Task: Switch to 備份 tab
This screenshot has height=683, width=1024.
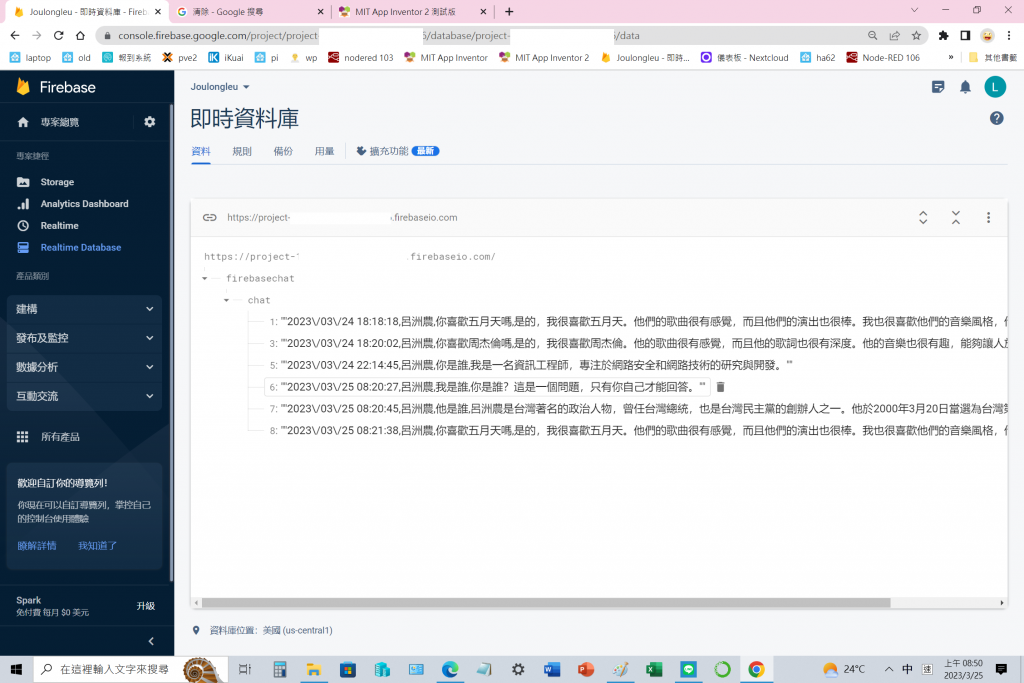Action: point(283,151)
